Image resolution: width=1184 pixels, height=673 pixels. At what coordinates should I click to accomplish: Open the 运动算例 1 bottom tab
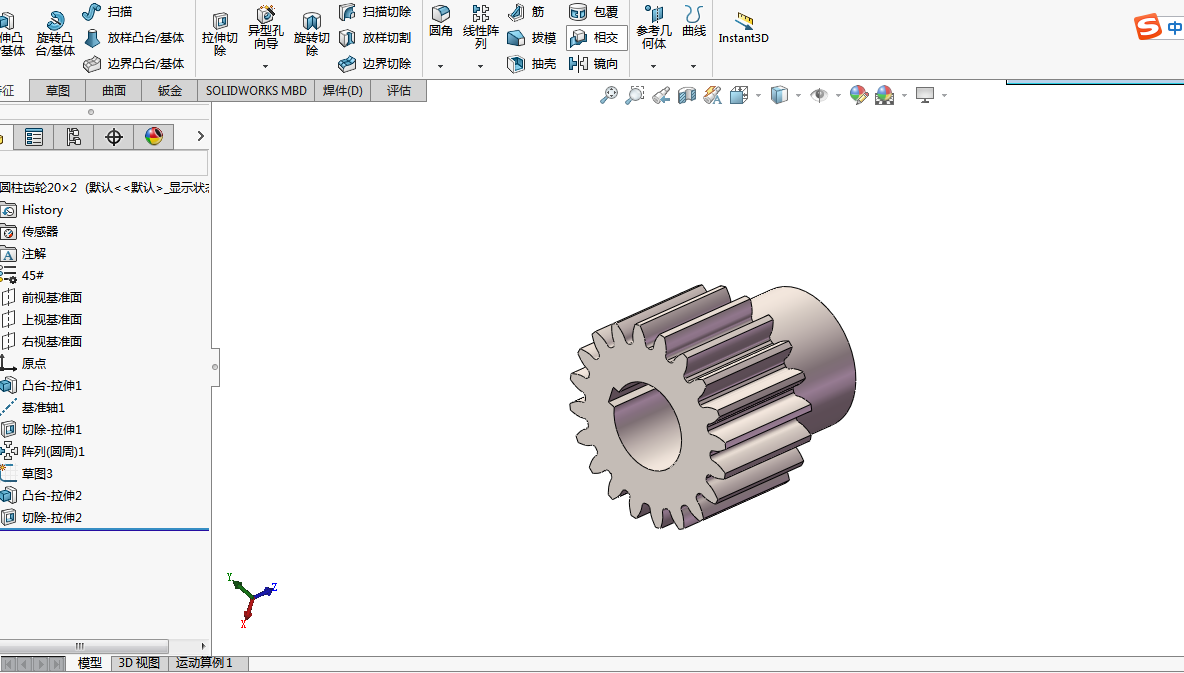(204, 663)
